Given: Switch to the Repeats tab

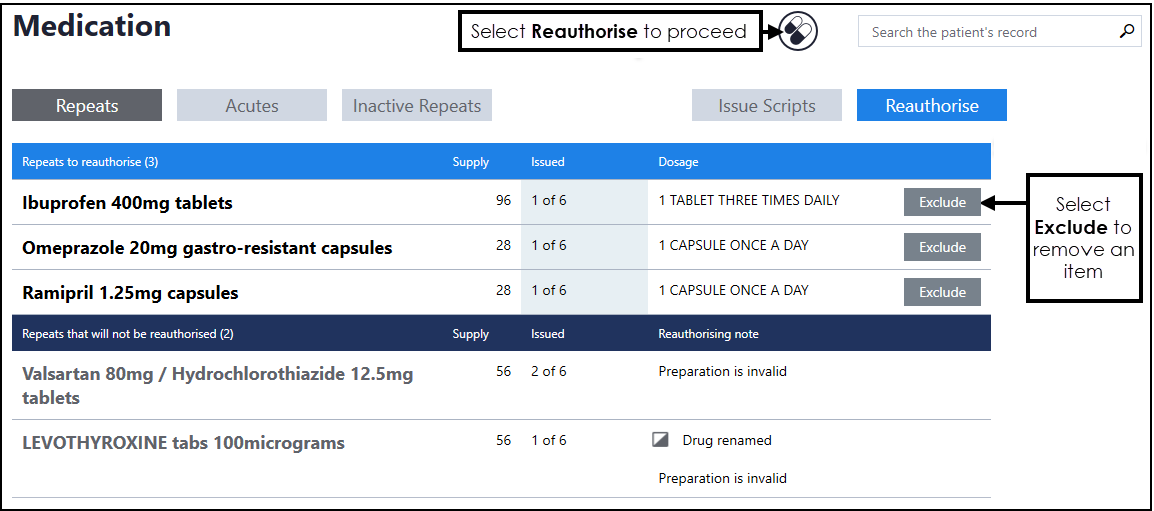Looking at the screenshot, I should [87, 106].
